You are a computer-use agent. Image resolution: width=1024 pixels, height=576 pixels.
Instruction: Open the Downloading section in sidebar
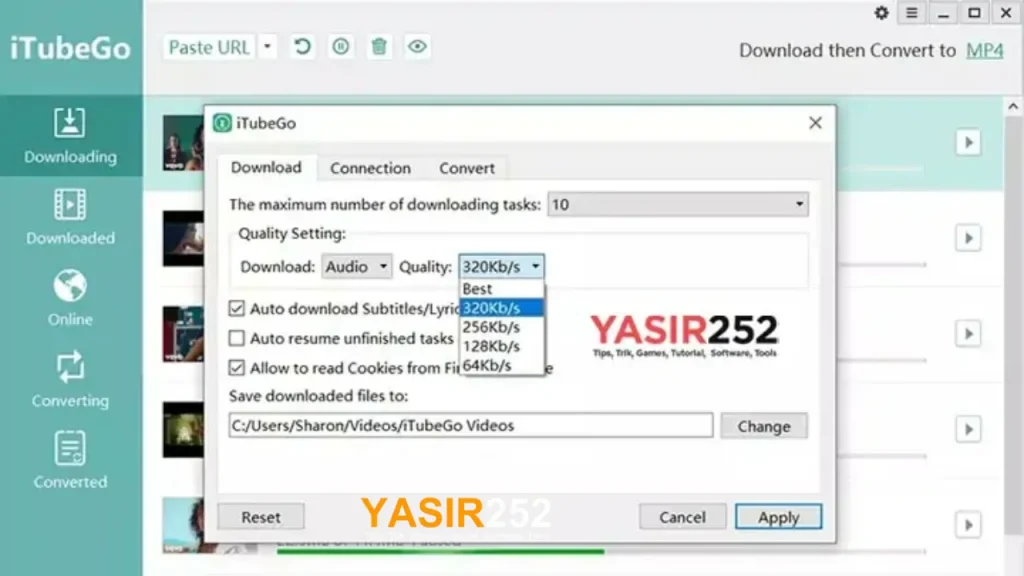point(71,136)
